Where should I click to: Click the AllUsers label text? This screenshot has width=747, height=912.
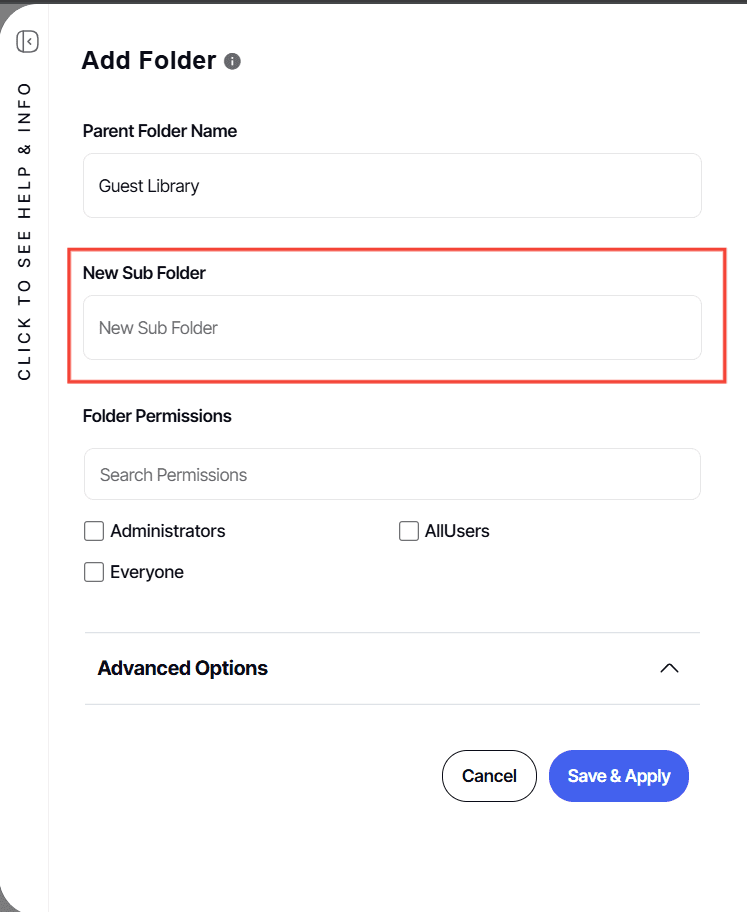457,531
